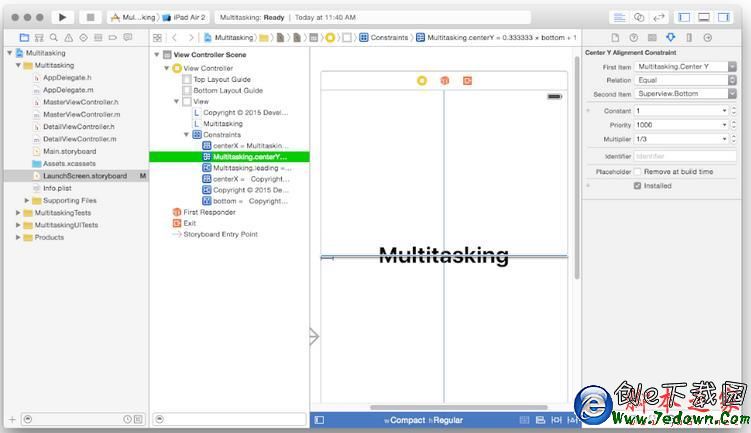Switch to the Version editor
The width and height of the screenshot is (751, 433).
click(x=659, y=17)
